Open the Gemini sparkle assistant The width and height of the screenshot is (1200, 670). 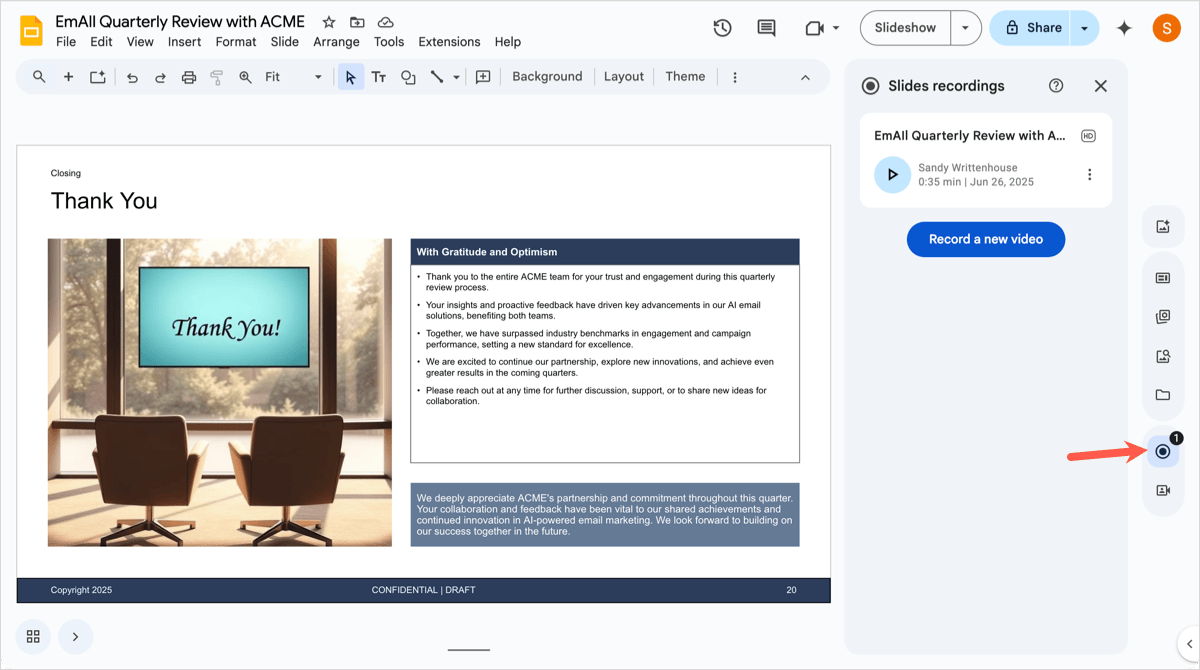click(x=1124, y=28)
